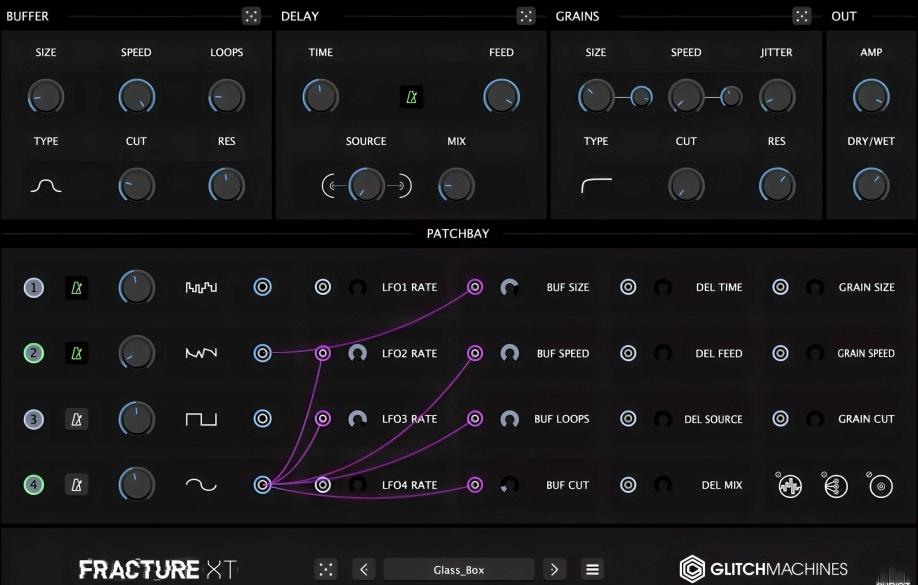Click the Glitchmachines logo
Viewport: 918px width, 585px height.
763,569
